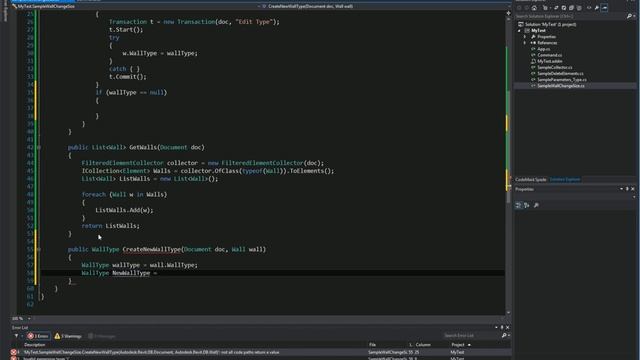The image size is (640, 360).
Task: Collapse the MyTest project node
Action: (x=520, y=31)
